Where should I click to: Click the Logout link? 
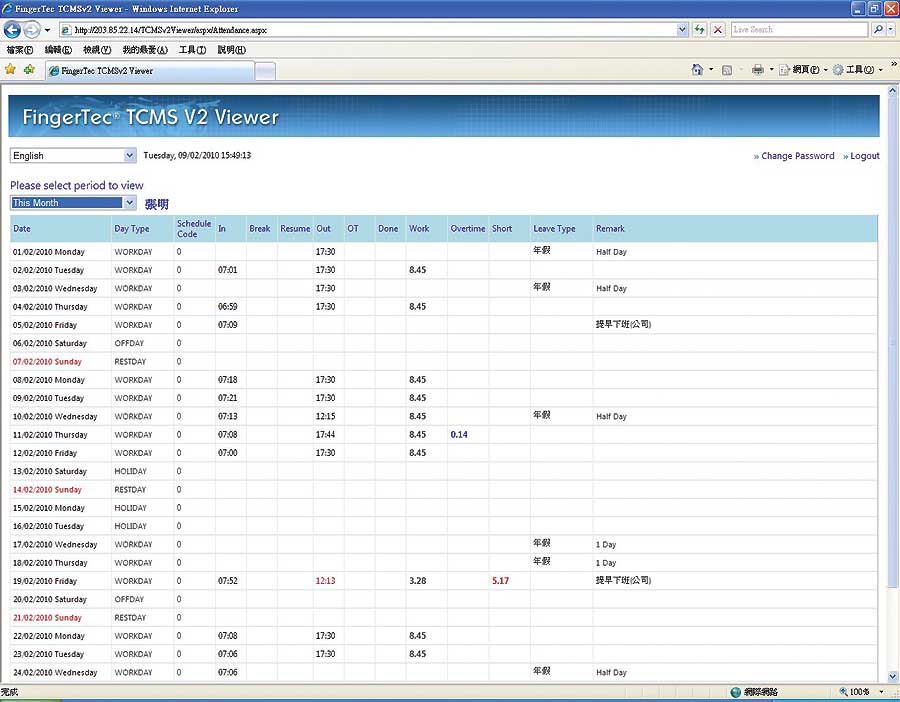(864, 156)
